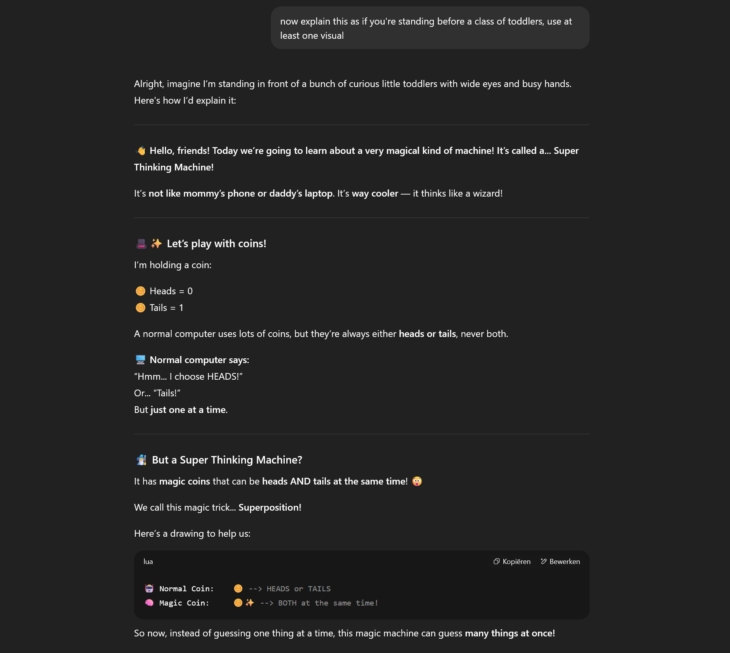This screenshot has height=653, width=730.
Task: Select the user prompt bubble about toddlers
Action: [x=430, y=28]
